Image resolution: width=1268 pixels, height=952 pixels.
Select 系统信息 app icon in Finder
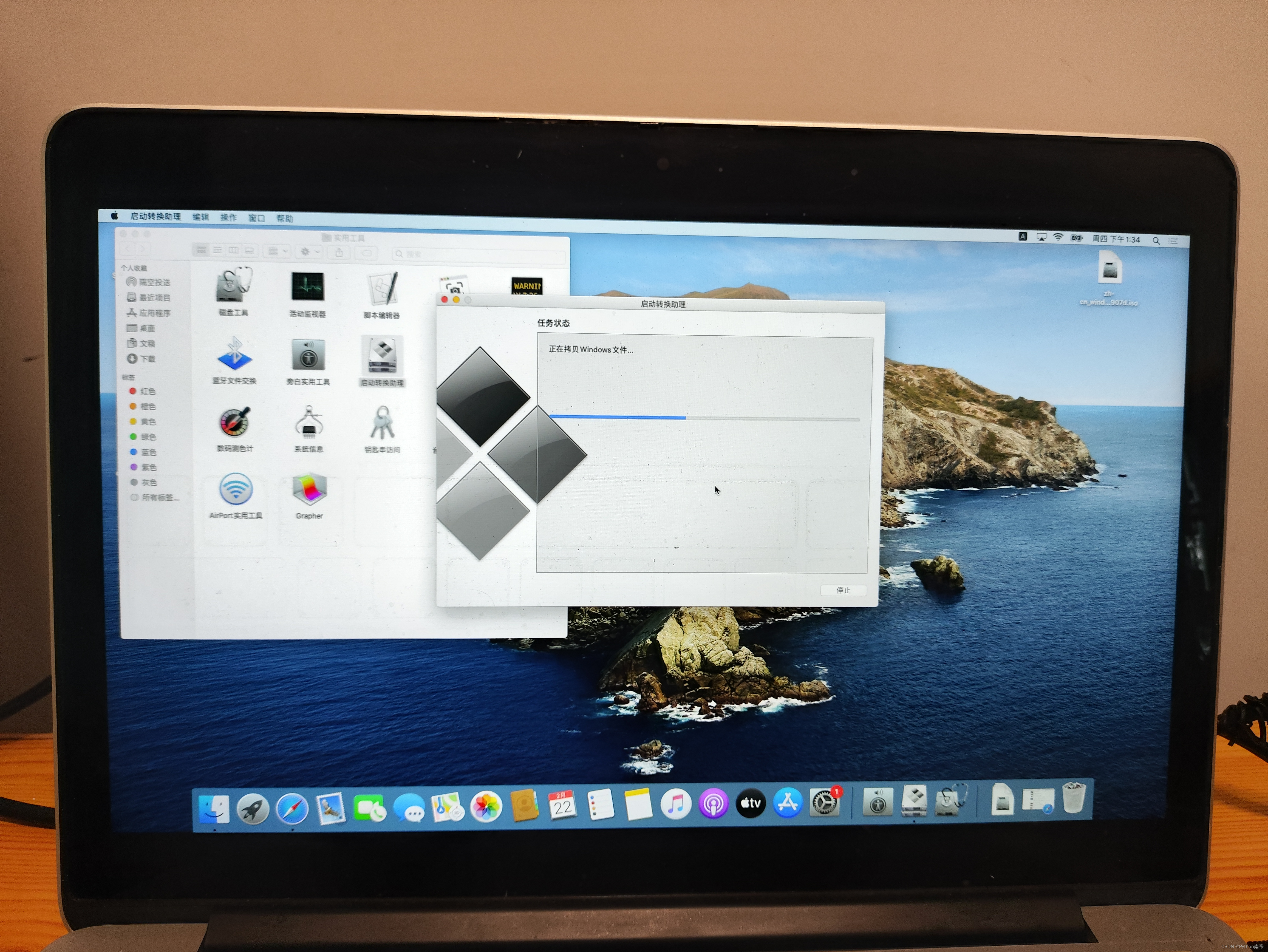click(x=309, y=423)
